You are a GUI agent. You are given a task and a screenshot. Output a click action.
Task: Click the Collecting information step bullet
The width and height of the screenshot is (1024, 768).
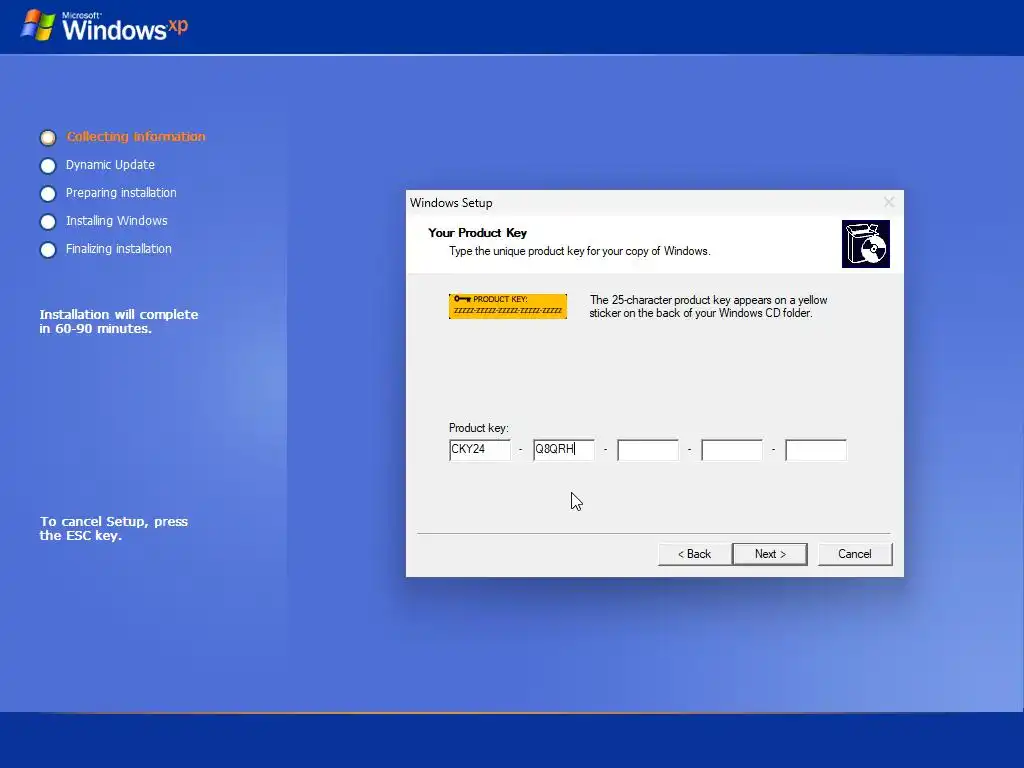tap(48, 137)
